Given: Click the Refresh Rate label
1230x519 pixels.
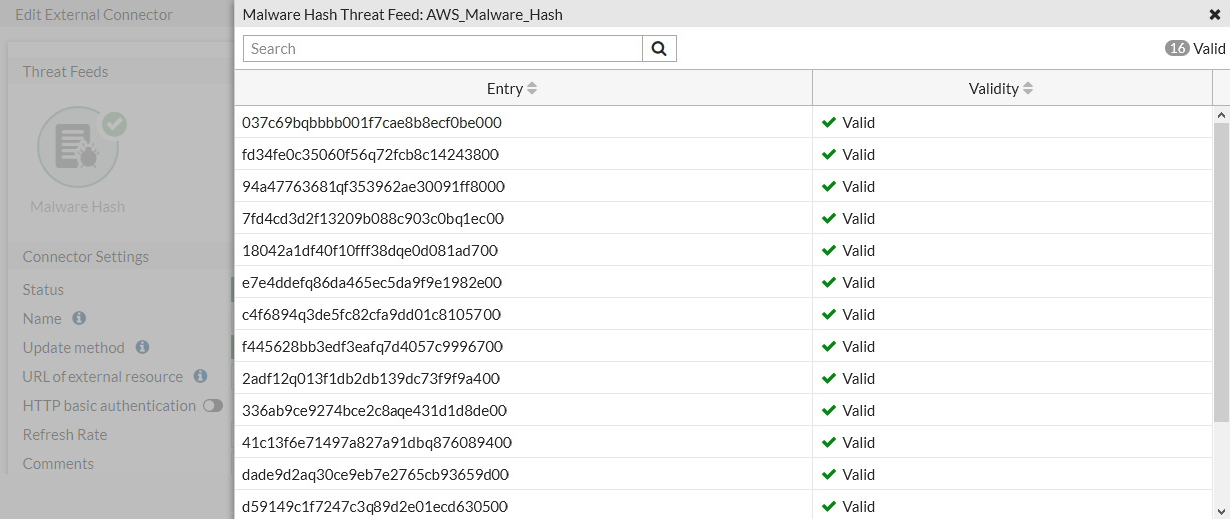Looking at the screenshot, I should pyautogui.click(x=65, y=434).
